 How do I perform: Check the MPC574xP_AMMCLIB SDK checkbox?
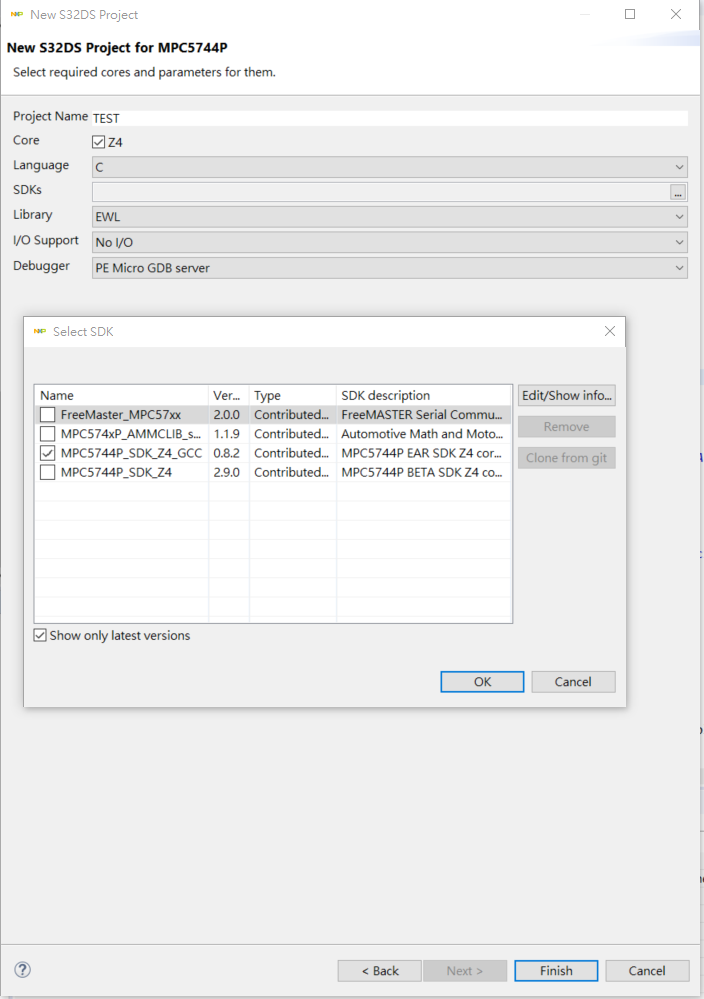[48, 434]
